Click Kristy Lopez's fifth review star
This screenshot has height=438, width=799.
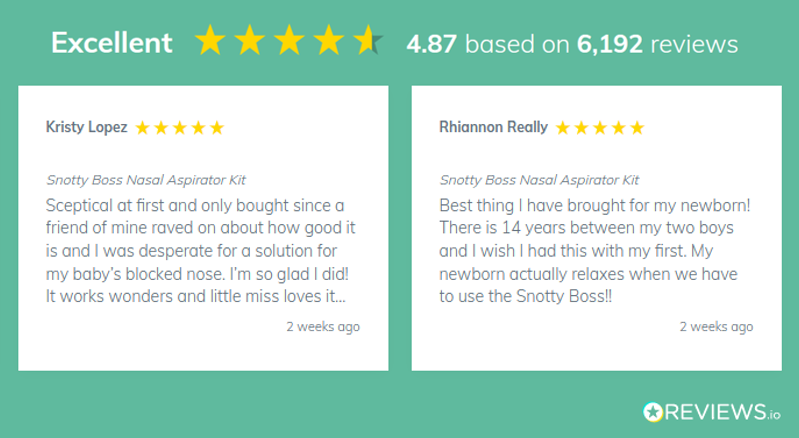click(x=217, y=128)
